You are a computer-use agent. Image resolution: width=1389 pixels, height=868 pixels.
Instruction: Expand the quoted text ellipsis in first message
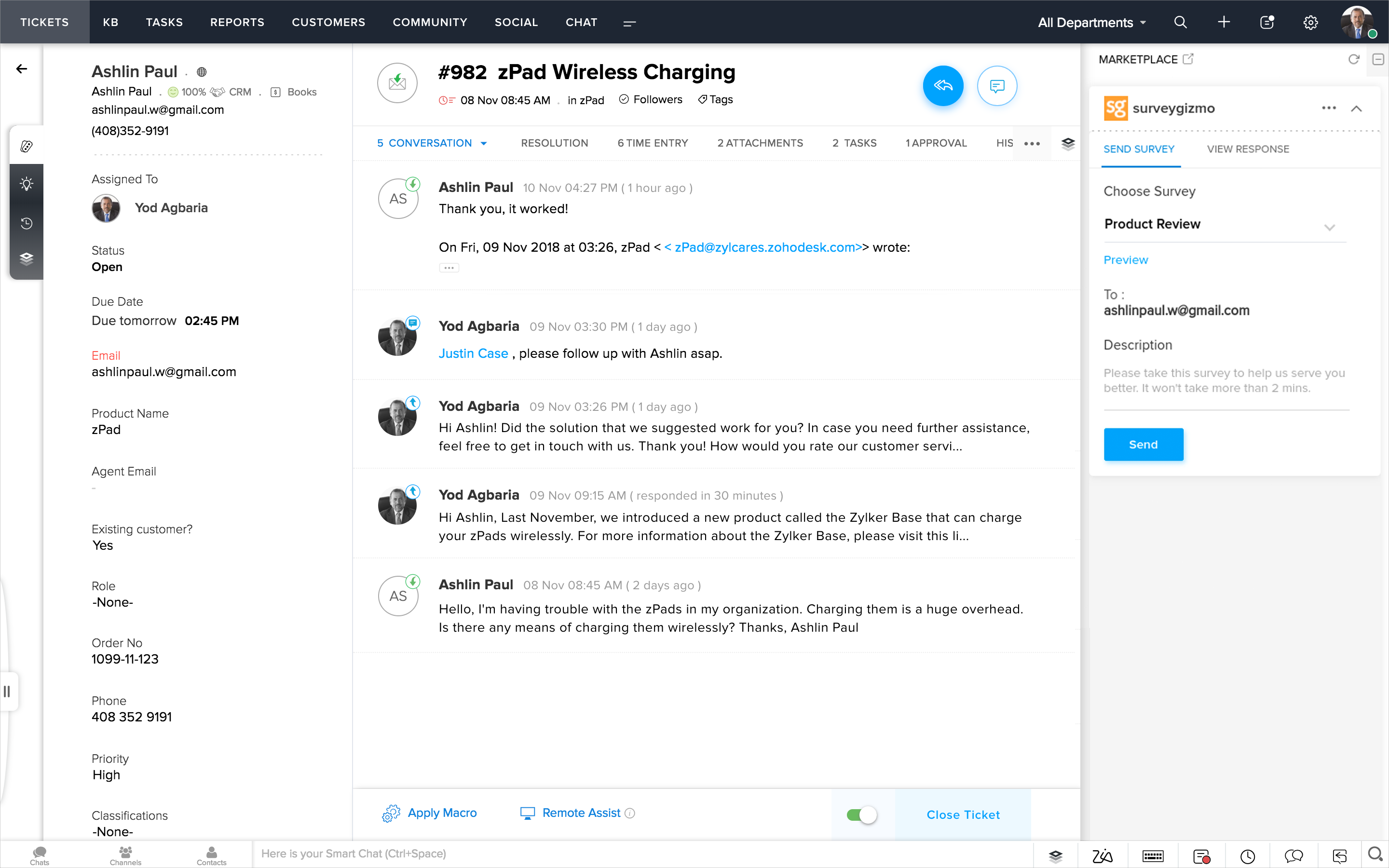point(449,268)
